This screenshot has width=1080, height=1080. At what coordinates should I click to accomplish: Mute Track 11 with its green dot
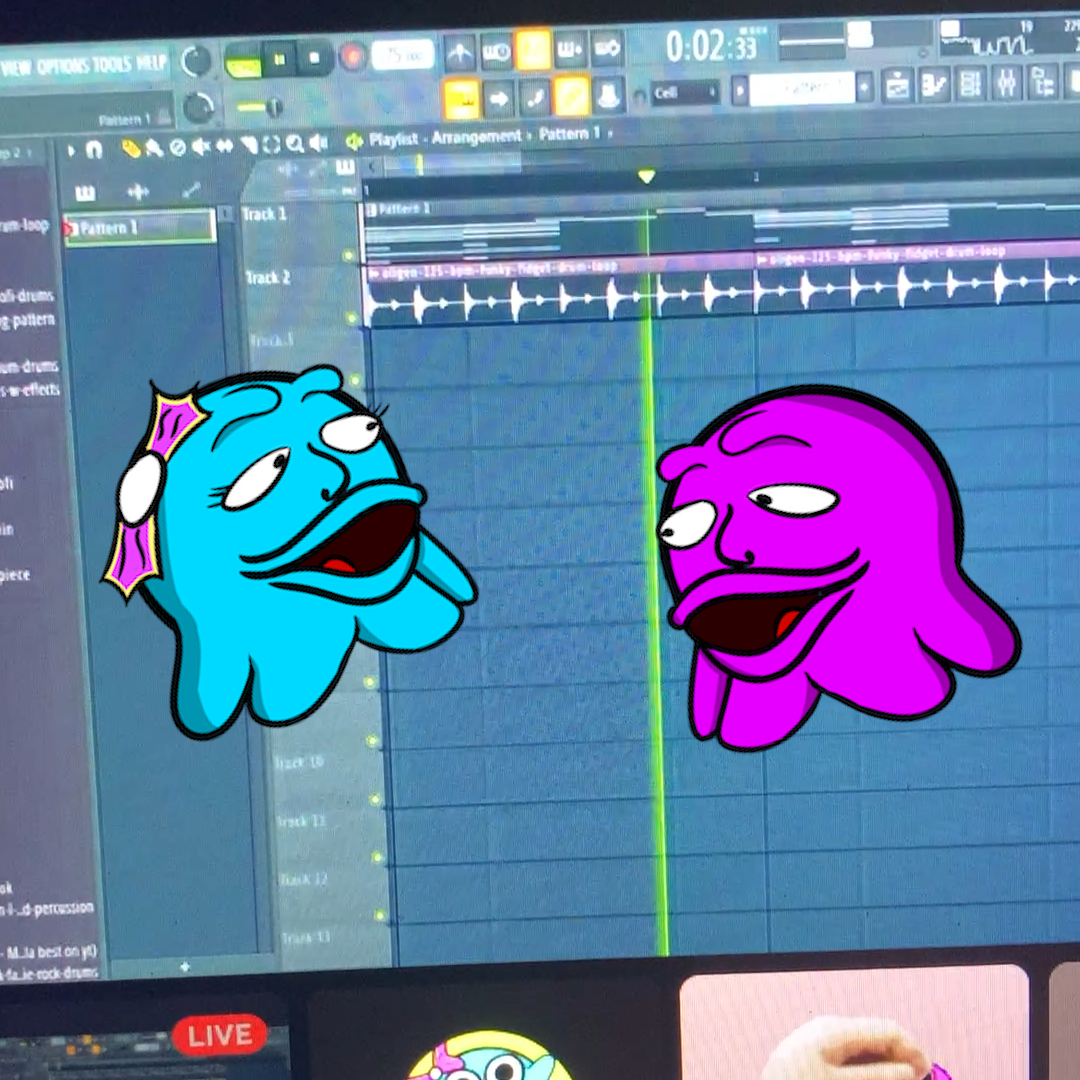[378, 858]
